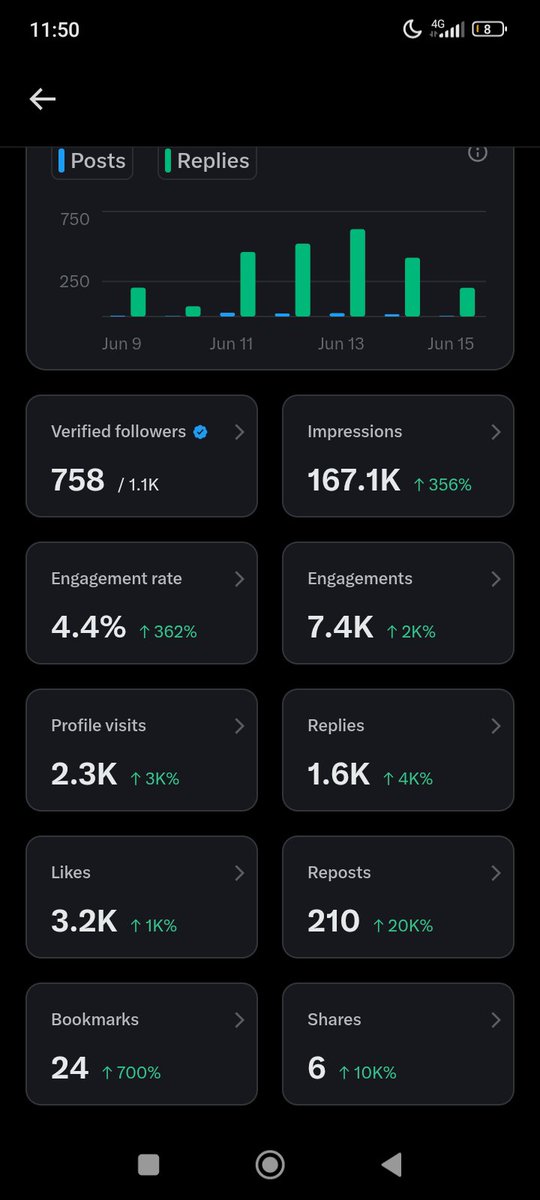Open the chart info icon

pyautogui.click(x=478, y=153)
